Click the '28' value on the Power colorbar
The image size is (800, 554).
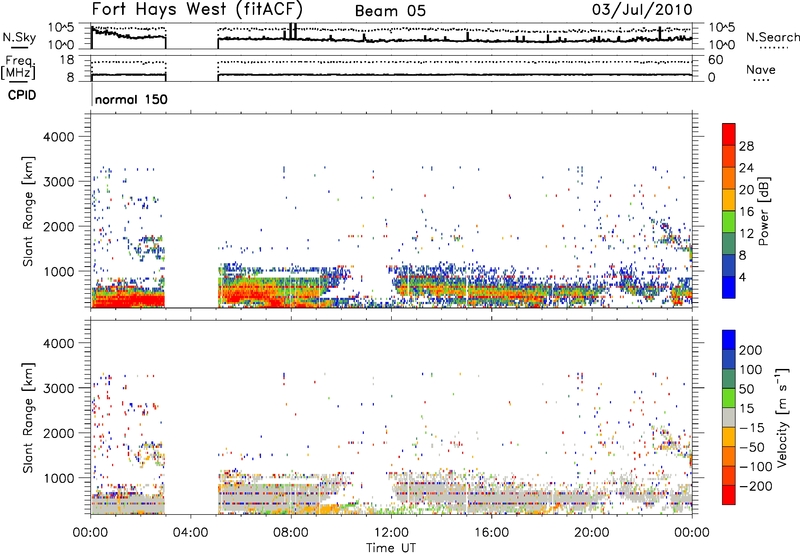point(746,146)
